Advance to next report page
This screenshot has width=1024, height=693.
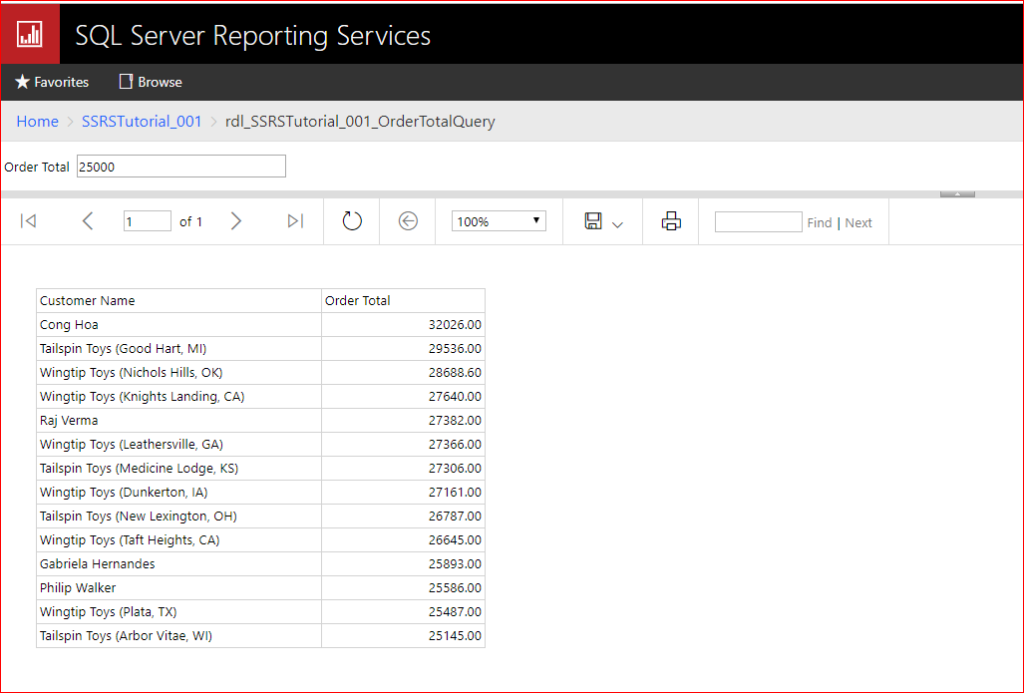coord(236,222)
